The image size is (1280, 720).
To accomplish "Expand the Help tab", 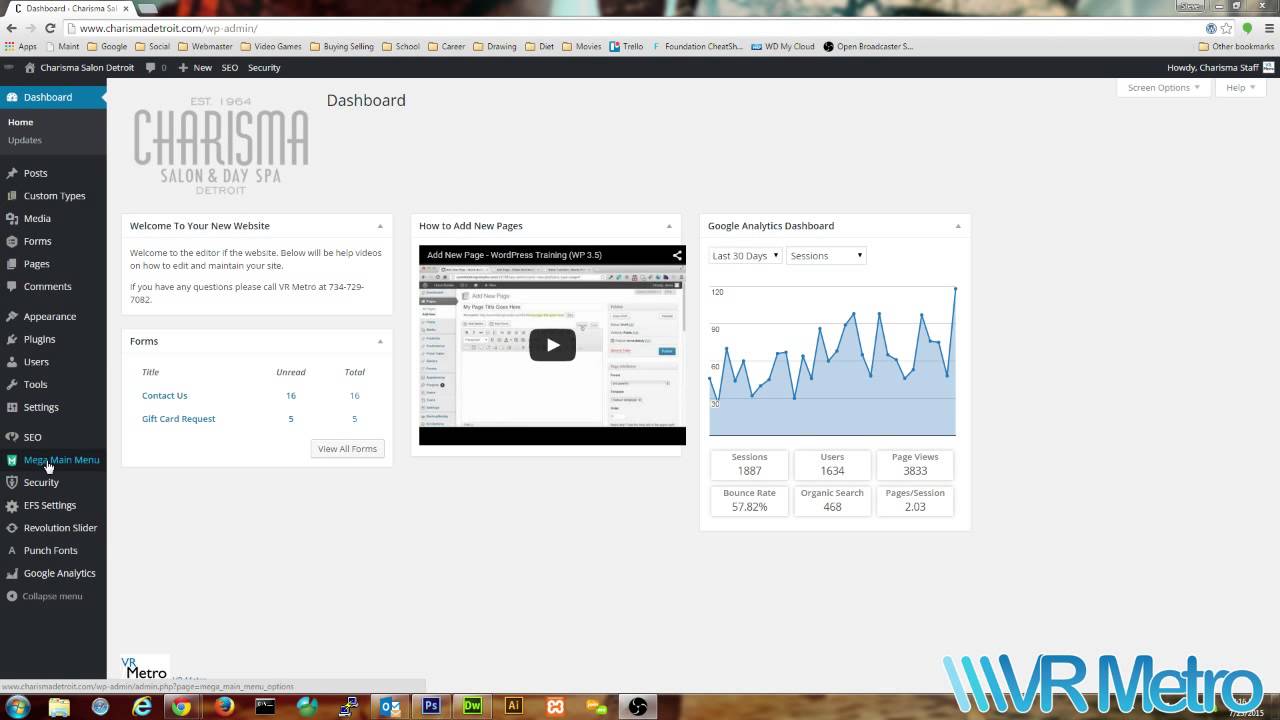I will [x=1241, y=88].
